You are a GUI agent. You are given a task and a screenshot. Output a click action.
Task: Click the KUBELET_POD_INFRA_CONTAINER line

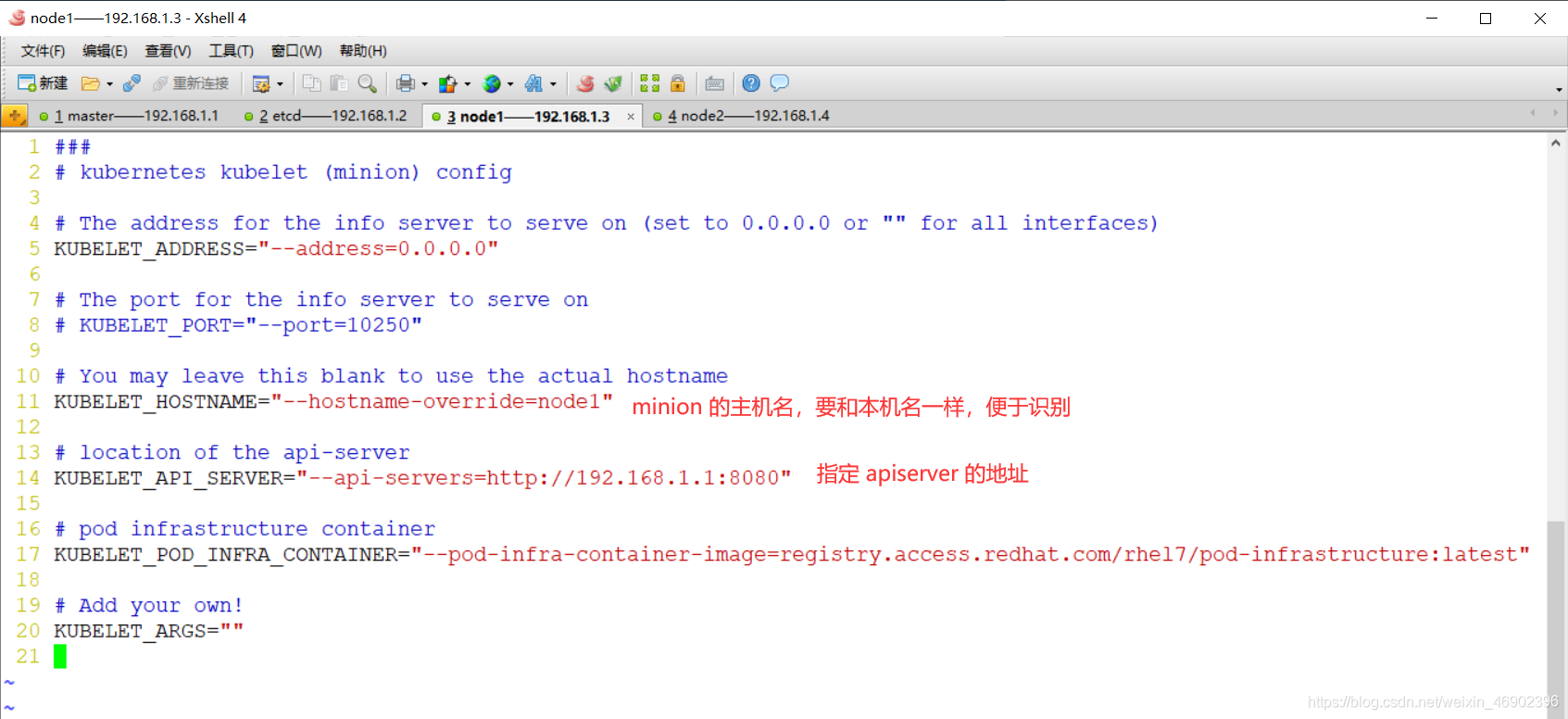[792, 554]
